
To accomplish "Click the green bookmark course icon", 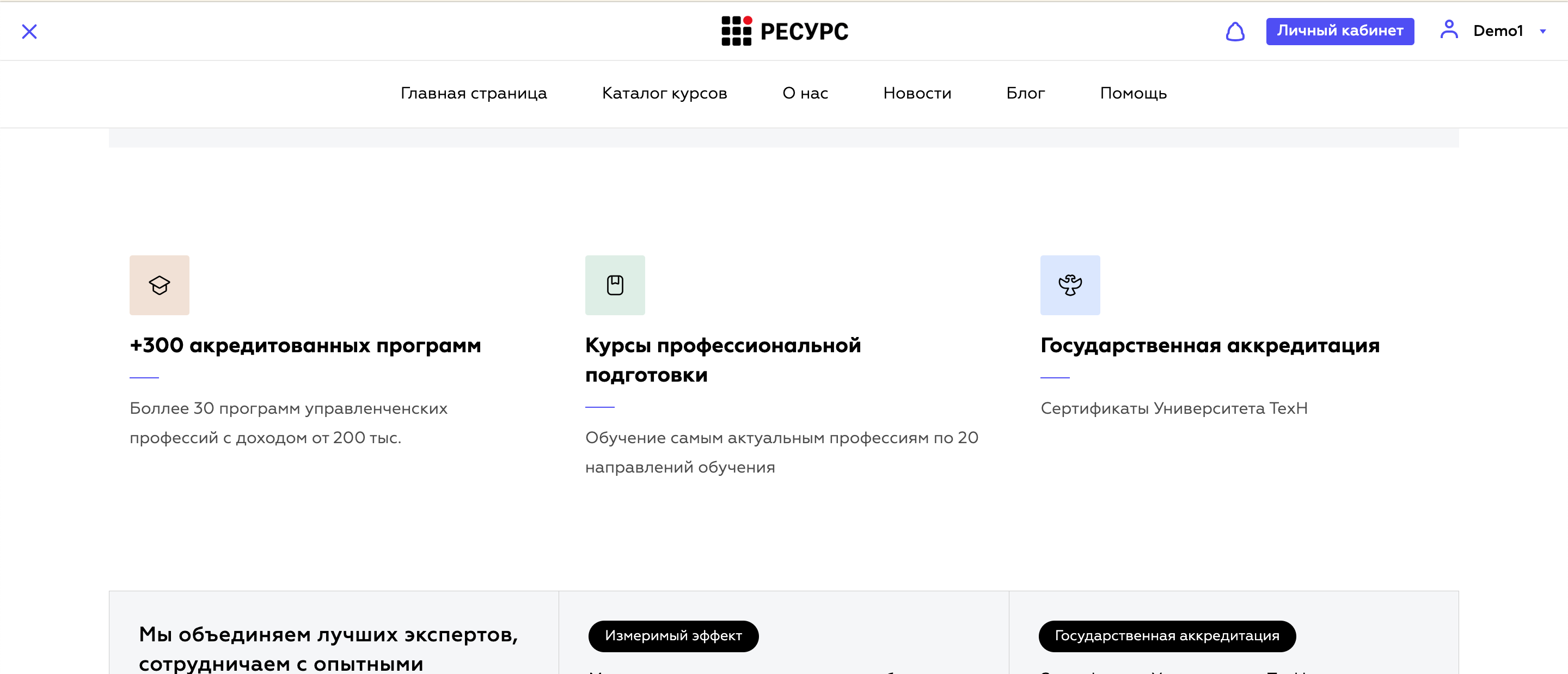I will click(615, 285).
